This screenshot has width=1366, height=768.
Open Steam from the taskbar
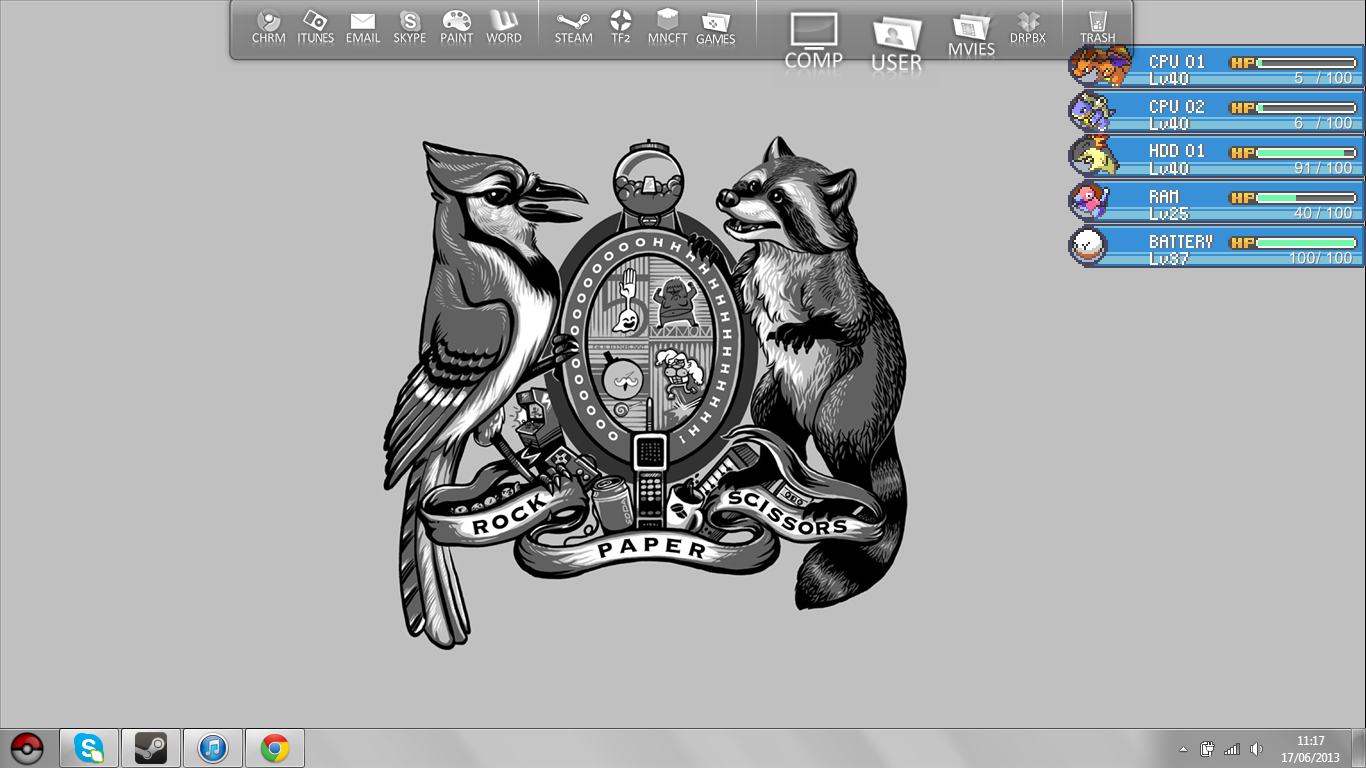click(x=151, y=748)
